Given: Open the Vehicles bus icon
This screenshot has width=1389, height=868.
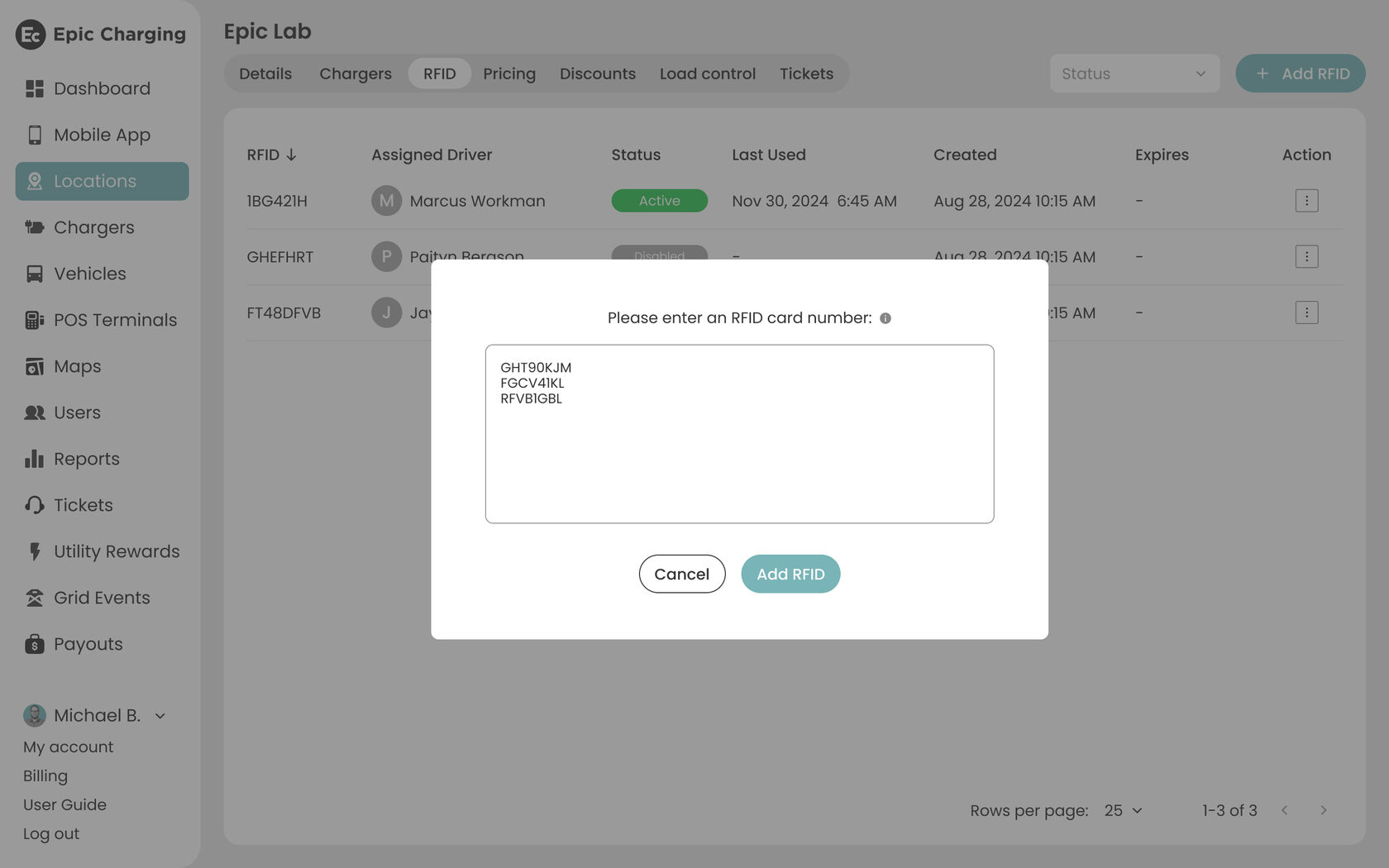Looking at the screenshot, I should pyautogui.click(x=34, y=274).
